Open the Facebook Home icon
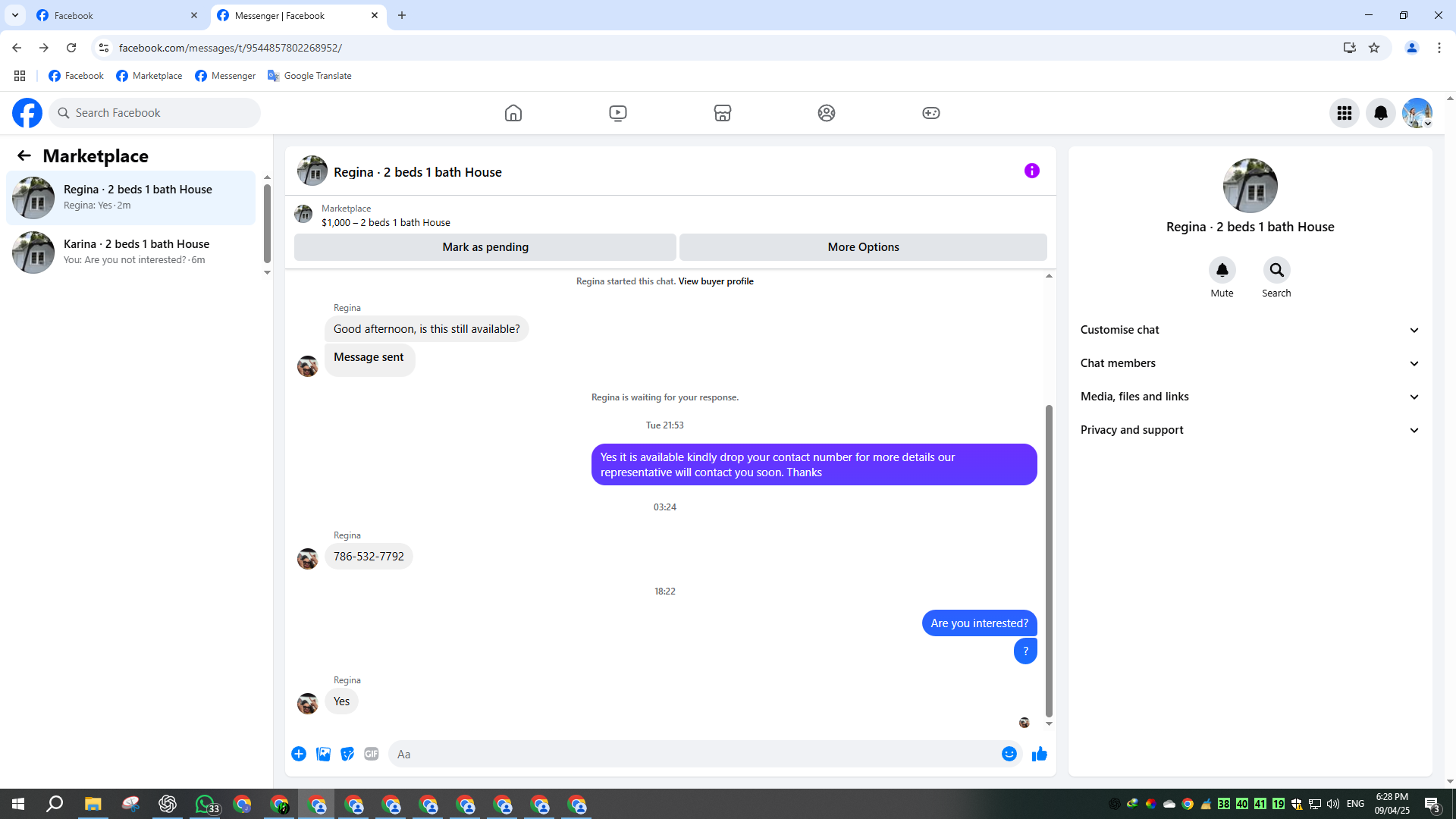 click(x=513, y=113)
